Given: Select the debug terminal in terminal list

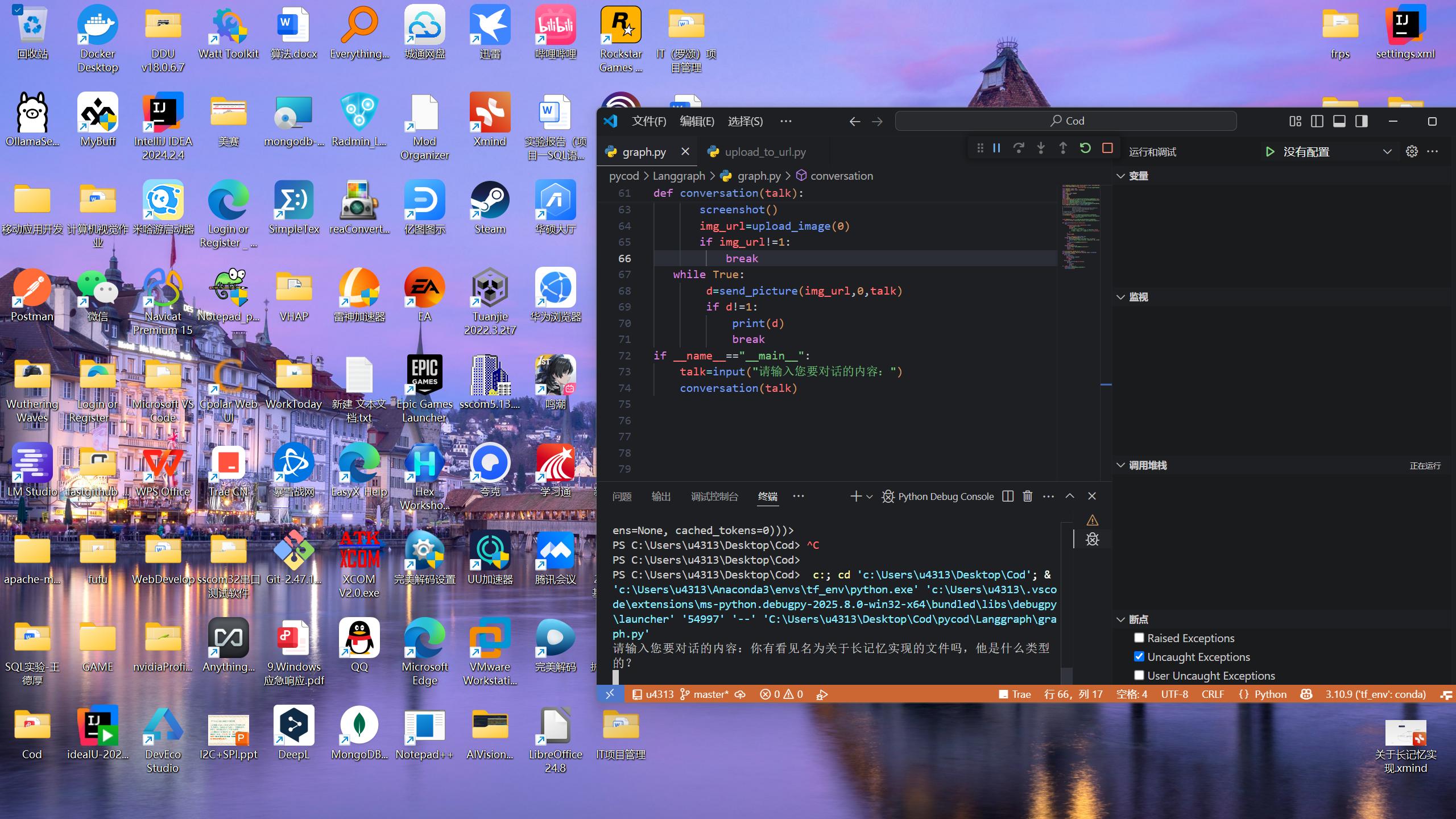Looking at the screenshot, I should [1092, 539].
